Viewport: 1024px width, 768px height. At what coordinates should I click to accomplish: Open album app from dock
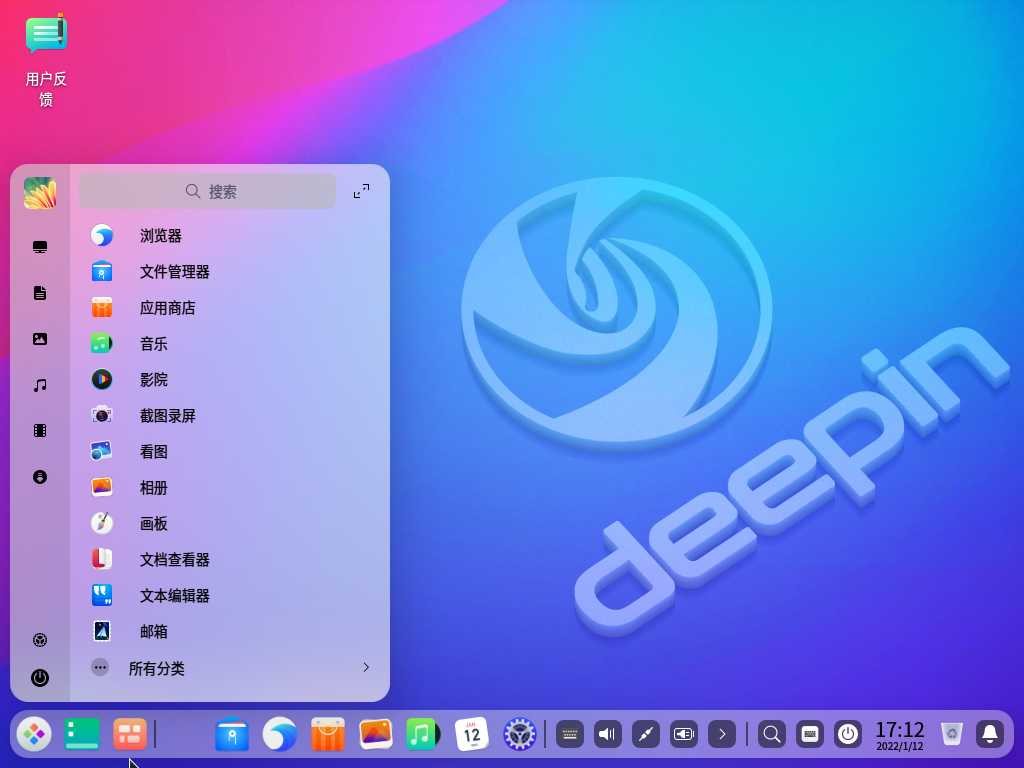376,734
